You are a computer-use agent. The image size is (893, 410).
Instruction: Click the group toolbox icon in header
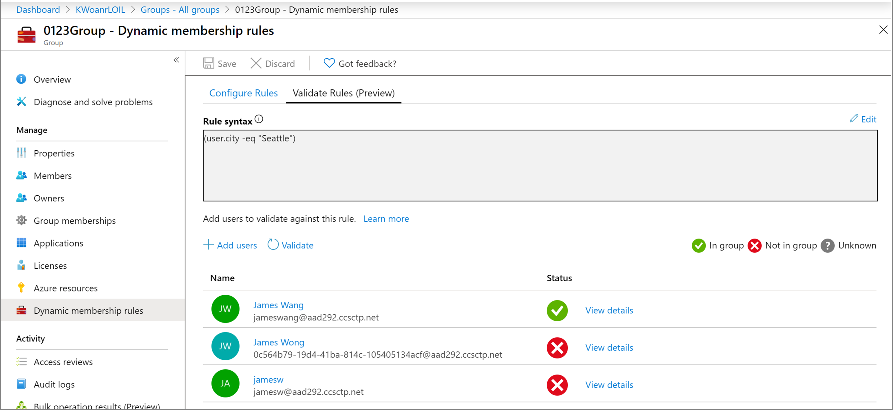(27, 34)
